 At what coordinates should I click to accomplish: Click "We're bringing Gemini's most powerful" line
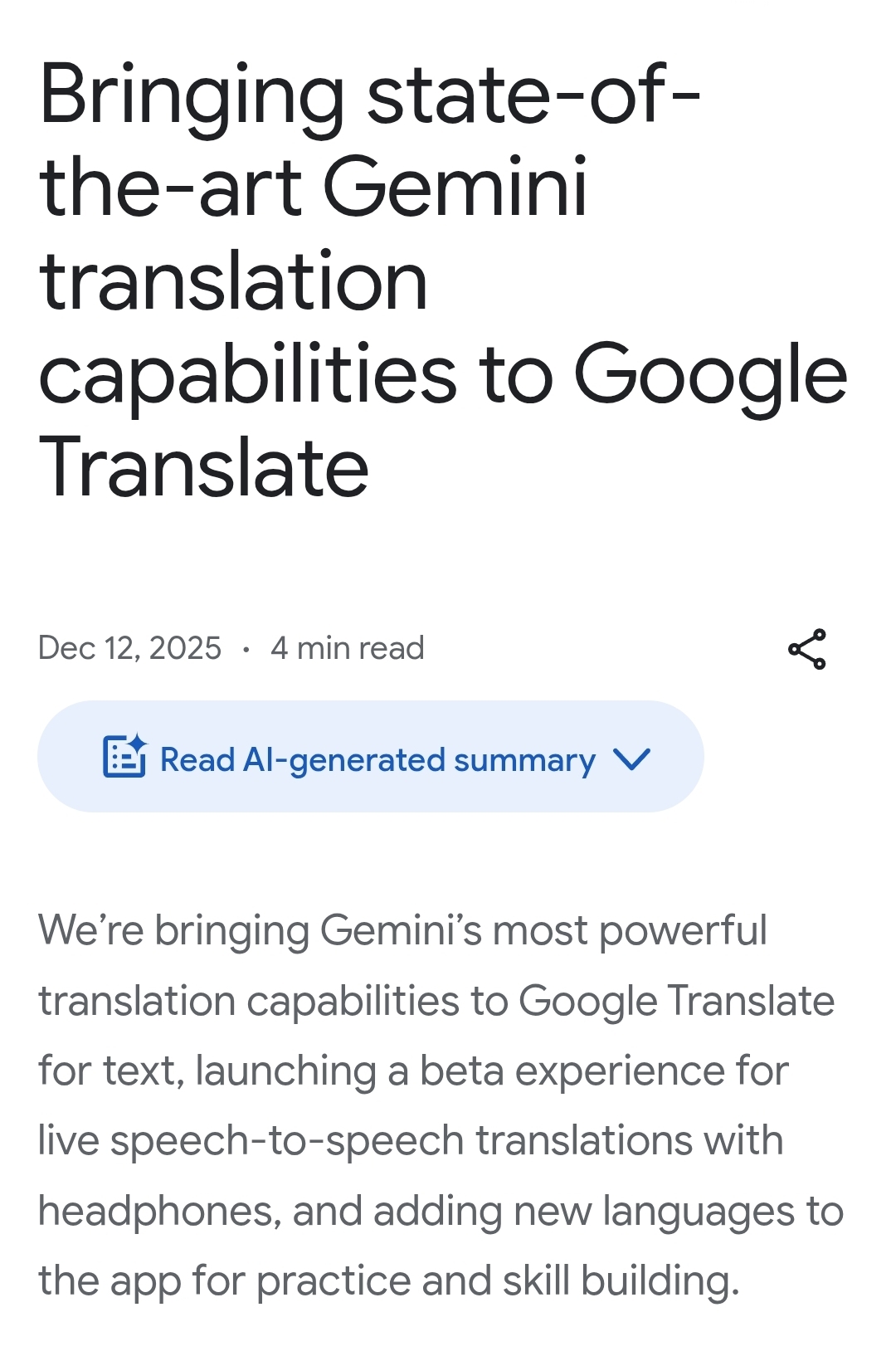402,930
